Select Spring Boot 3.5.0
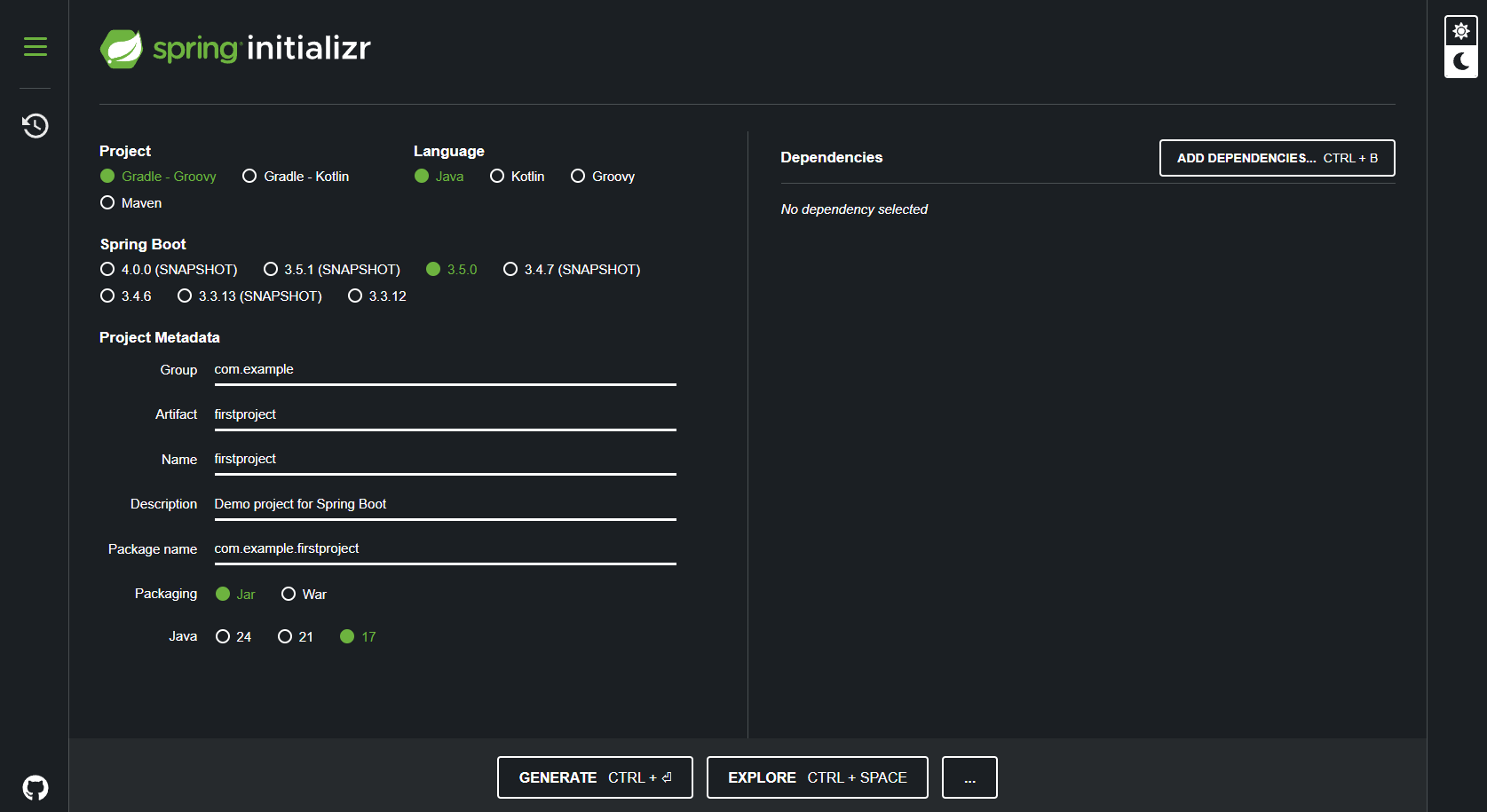The image size is (1487, 812). pyautogui.click(x=452, y=270)
